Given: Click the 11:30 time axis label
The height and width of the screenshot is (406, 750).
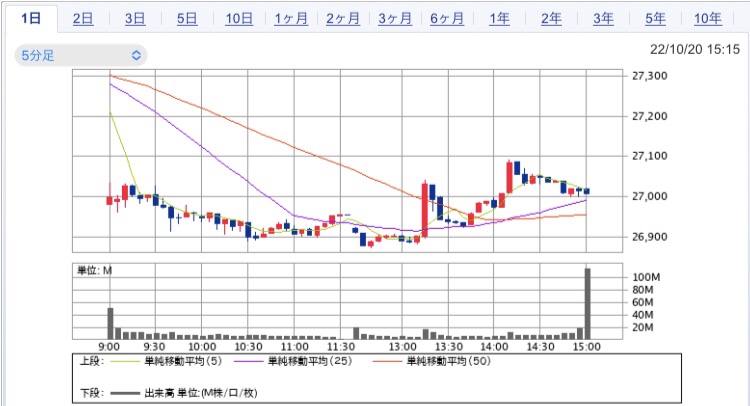Looking at the screenshot, I should [x=341, y=347].
